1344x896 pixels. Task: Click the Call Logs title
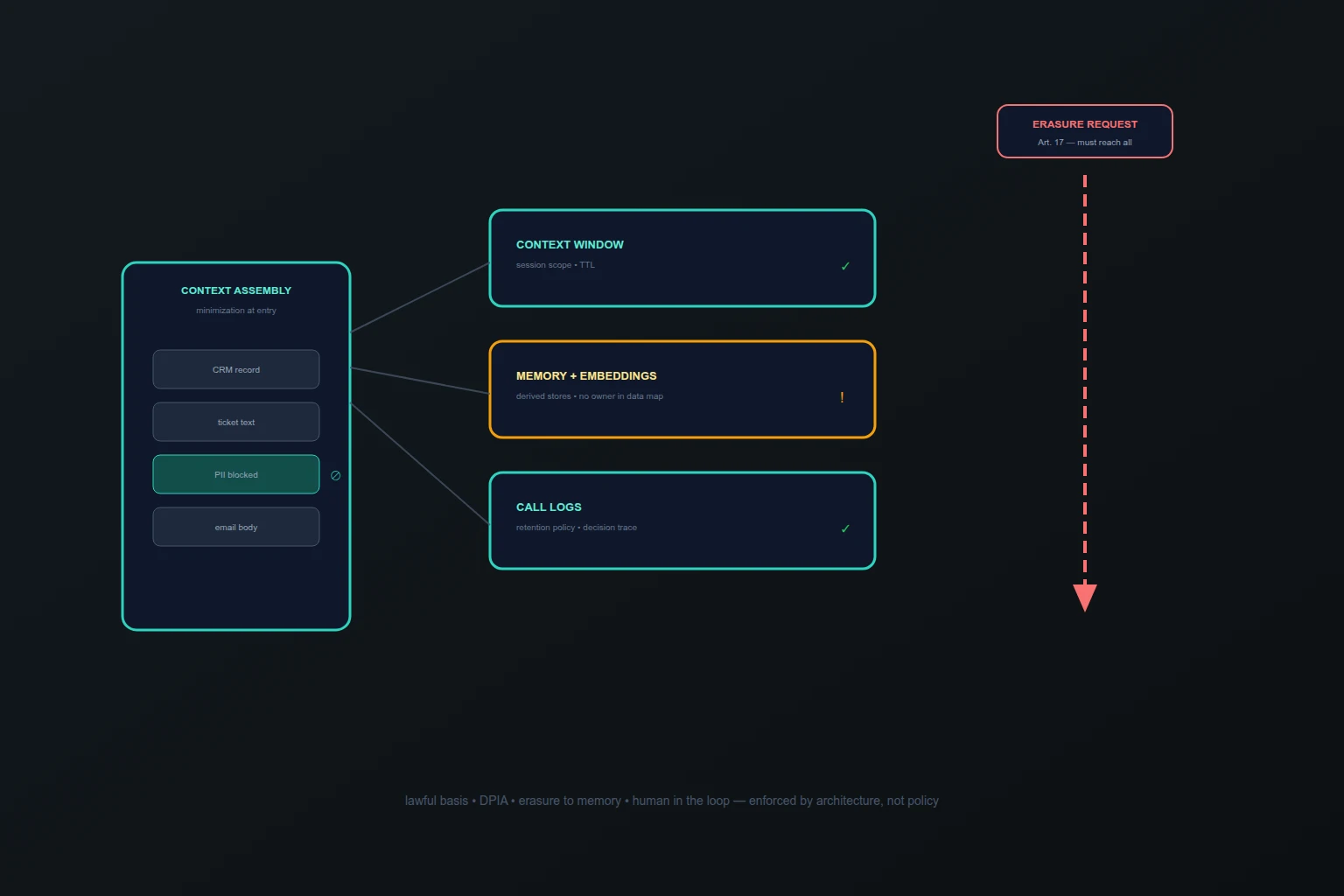tap(549, 507)
